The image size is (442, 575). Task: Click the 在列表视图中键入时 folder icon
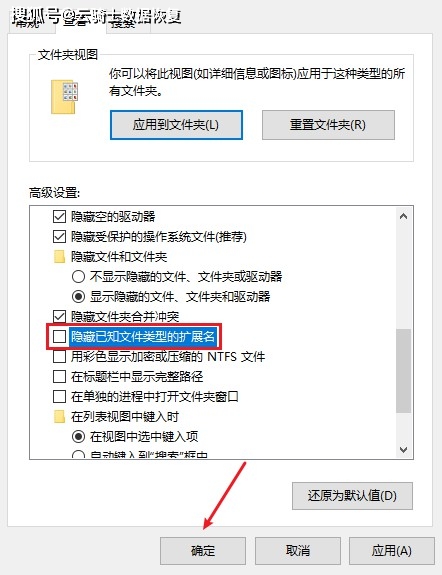click(x=59, y=417)
